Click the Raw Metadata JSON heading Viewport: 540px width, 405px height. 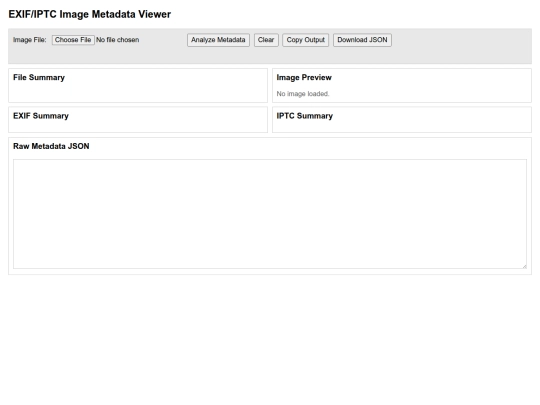(x=51, y=146)
